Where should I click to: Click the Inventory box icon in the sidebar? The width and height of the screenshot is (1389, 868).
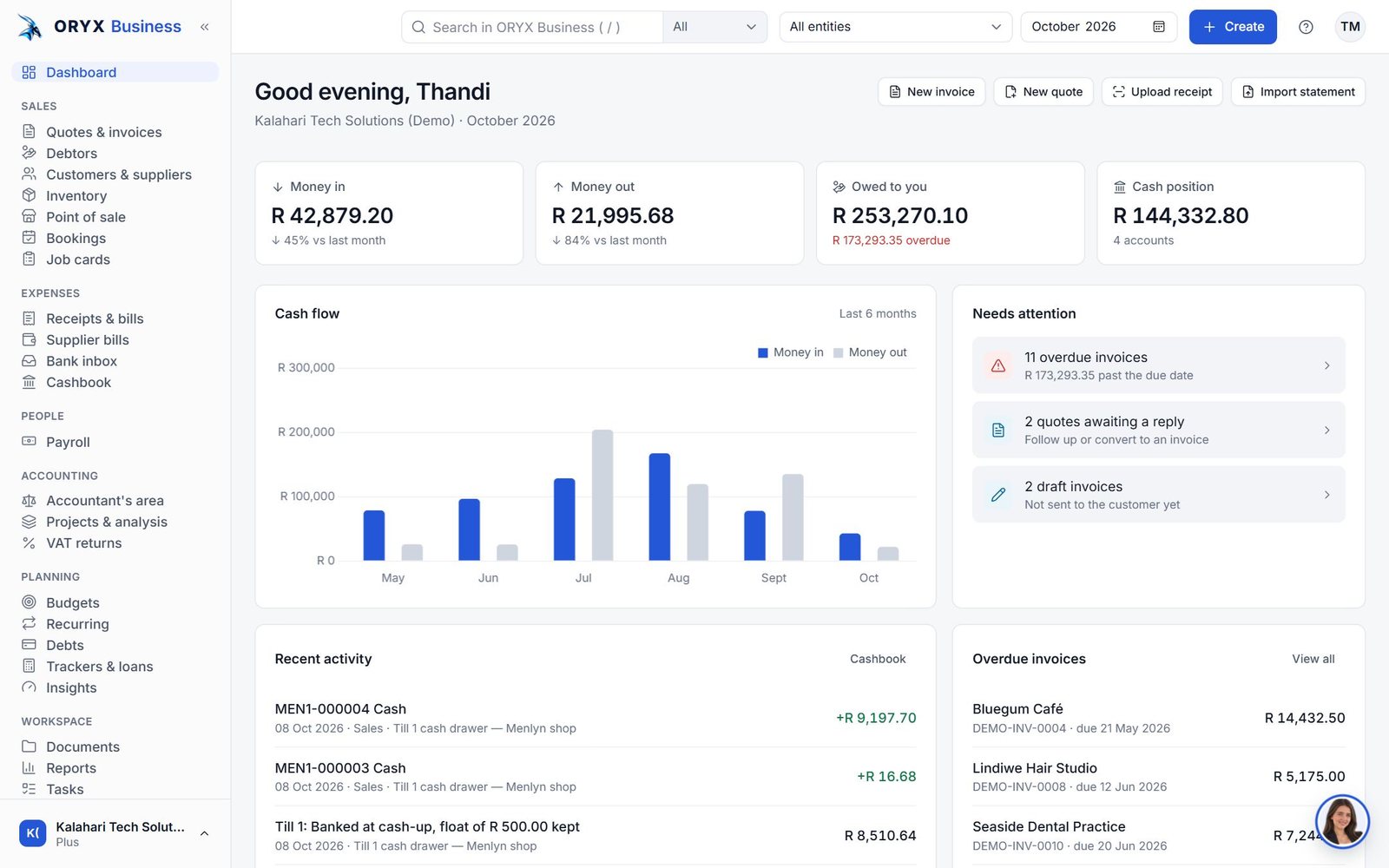[29, 195]
